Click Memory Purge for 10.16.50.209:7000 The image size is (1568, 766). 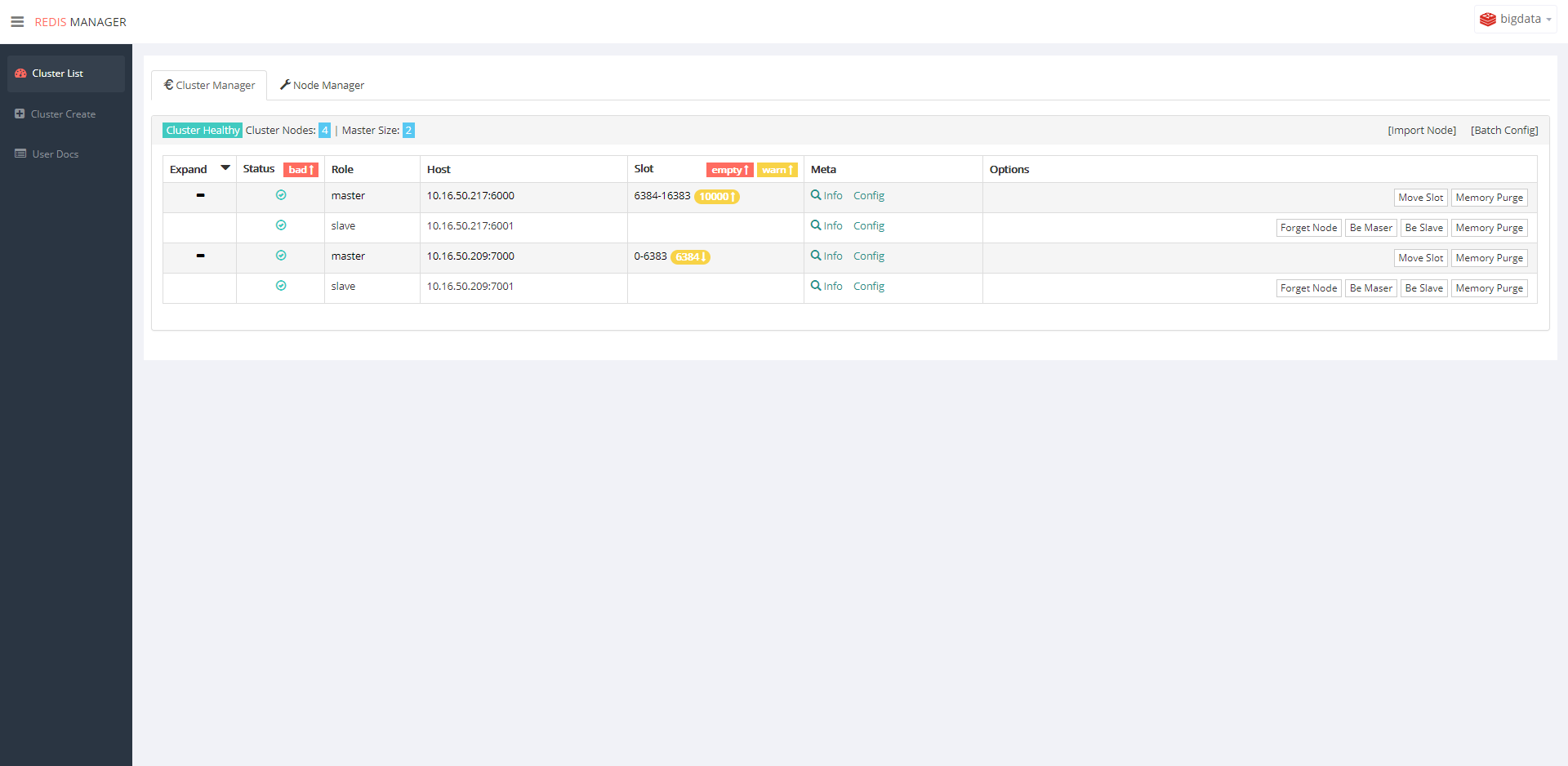click(x=1489, y=258)
